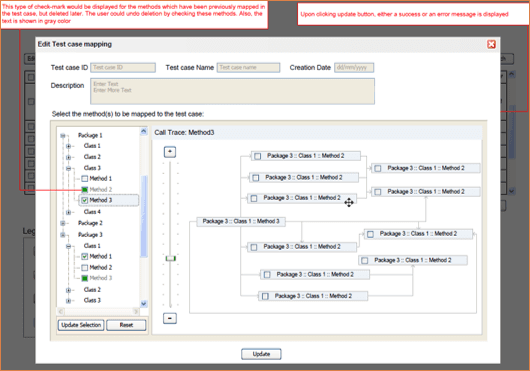530x371 pixels.
Task: Expand Class 3 under Package 3
Action: tap(69, 300)
